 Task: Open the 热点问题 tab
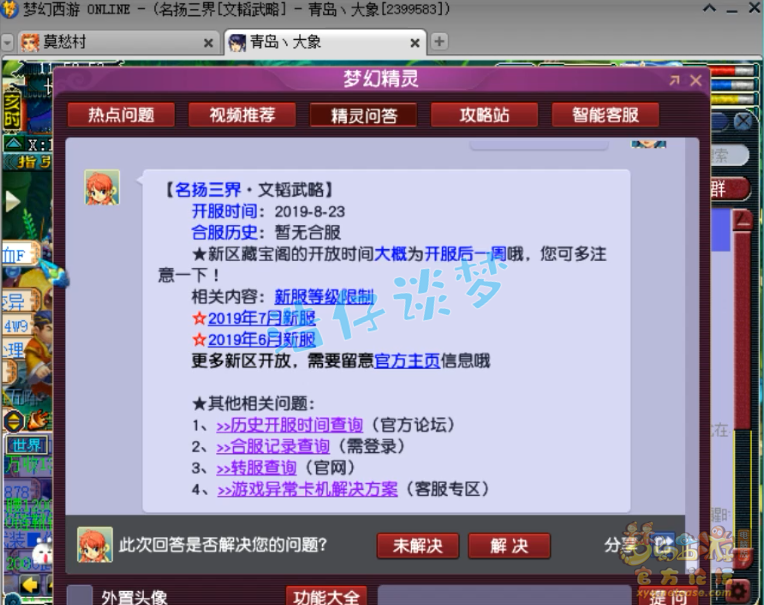121,115
